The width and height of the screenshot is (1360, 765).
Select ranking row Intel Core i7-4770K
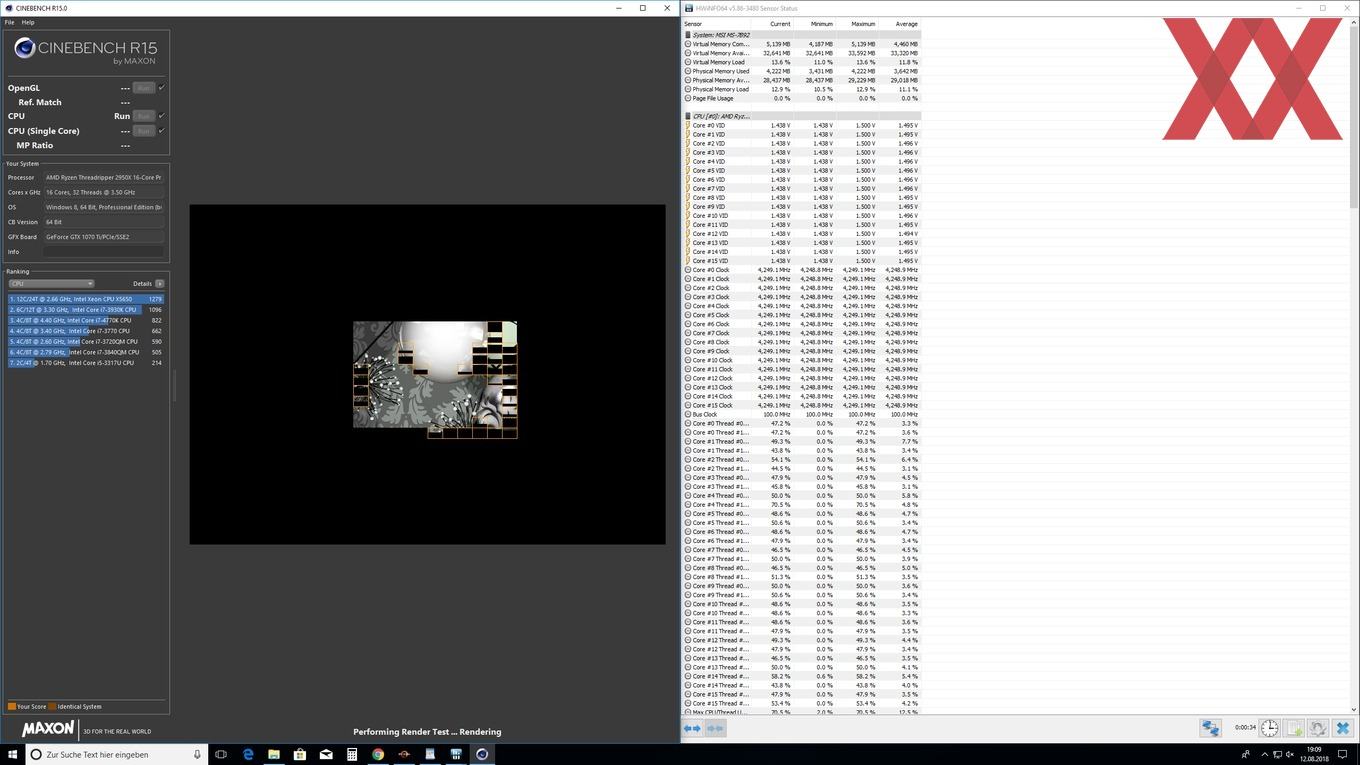pyautogui.click(x=86, y=320)
